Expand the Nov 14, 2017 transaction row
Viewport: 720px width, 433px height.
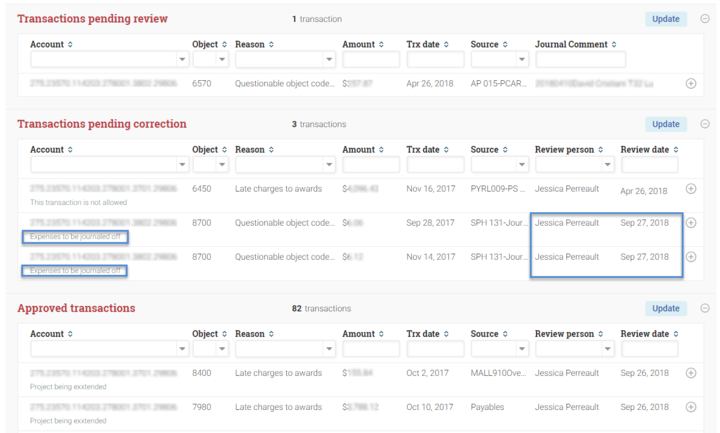pos(691,257)
